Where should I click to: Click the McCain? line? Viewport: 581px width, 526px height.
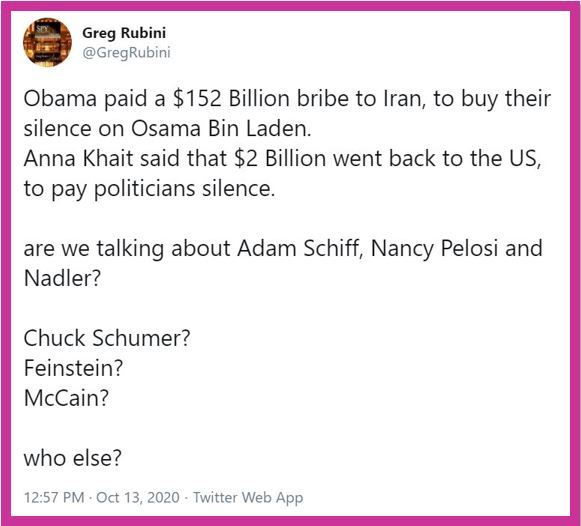pyautogui.click(x=66, y=398)
